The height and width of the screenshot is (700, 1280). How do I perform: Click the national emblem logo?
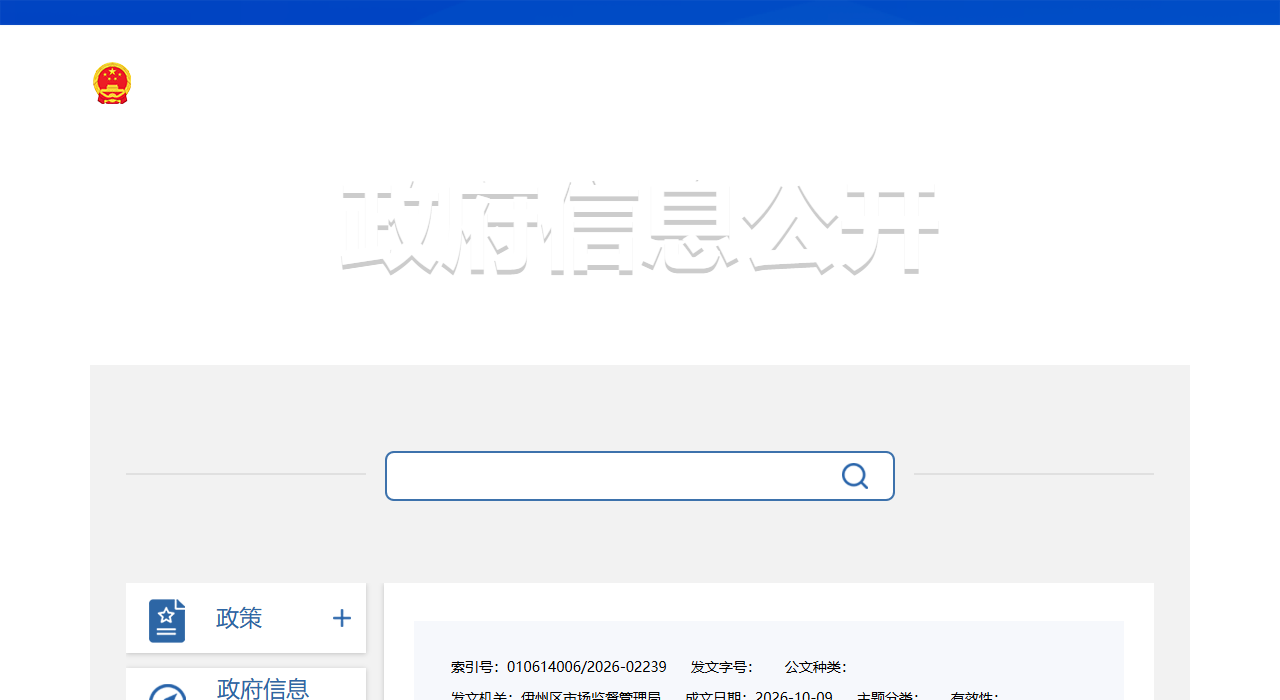(x=112, y=83)
